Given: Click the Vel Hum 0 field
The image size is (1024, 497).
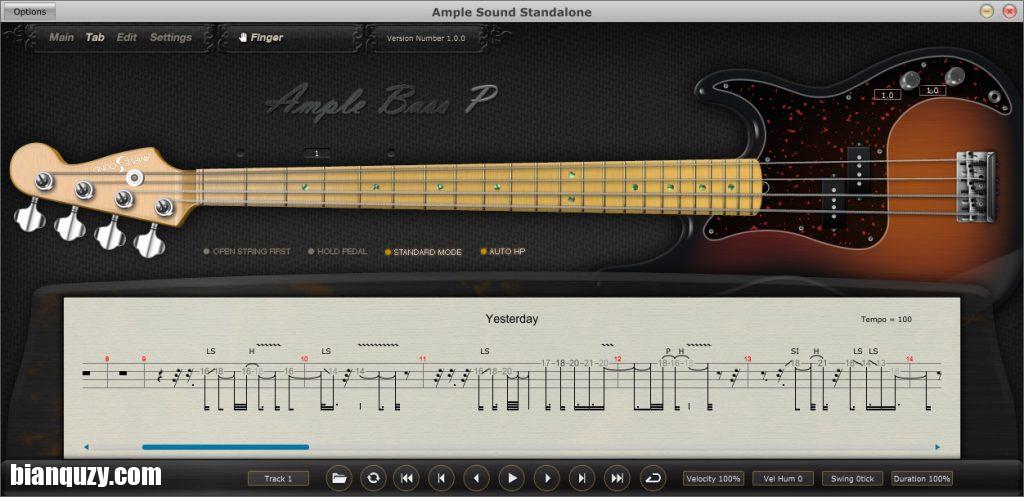Looking at the screenshot, I should (783, 479).
